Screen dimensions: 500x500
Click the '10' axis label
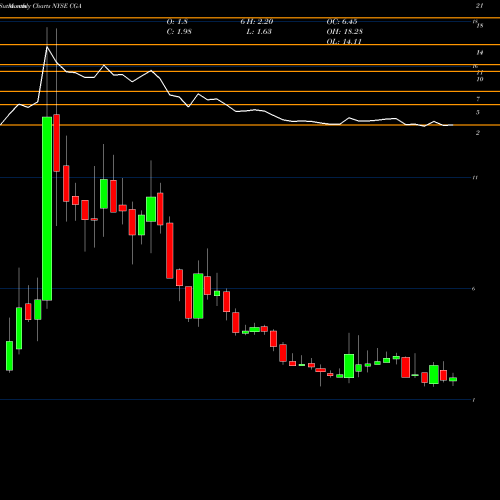[480, 79]
